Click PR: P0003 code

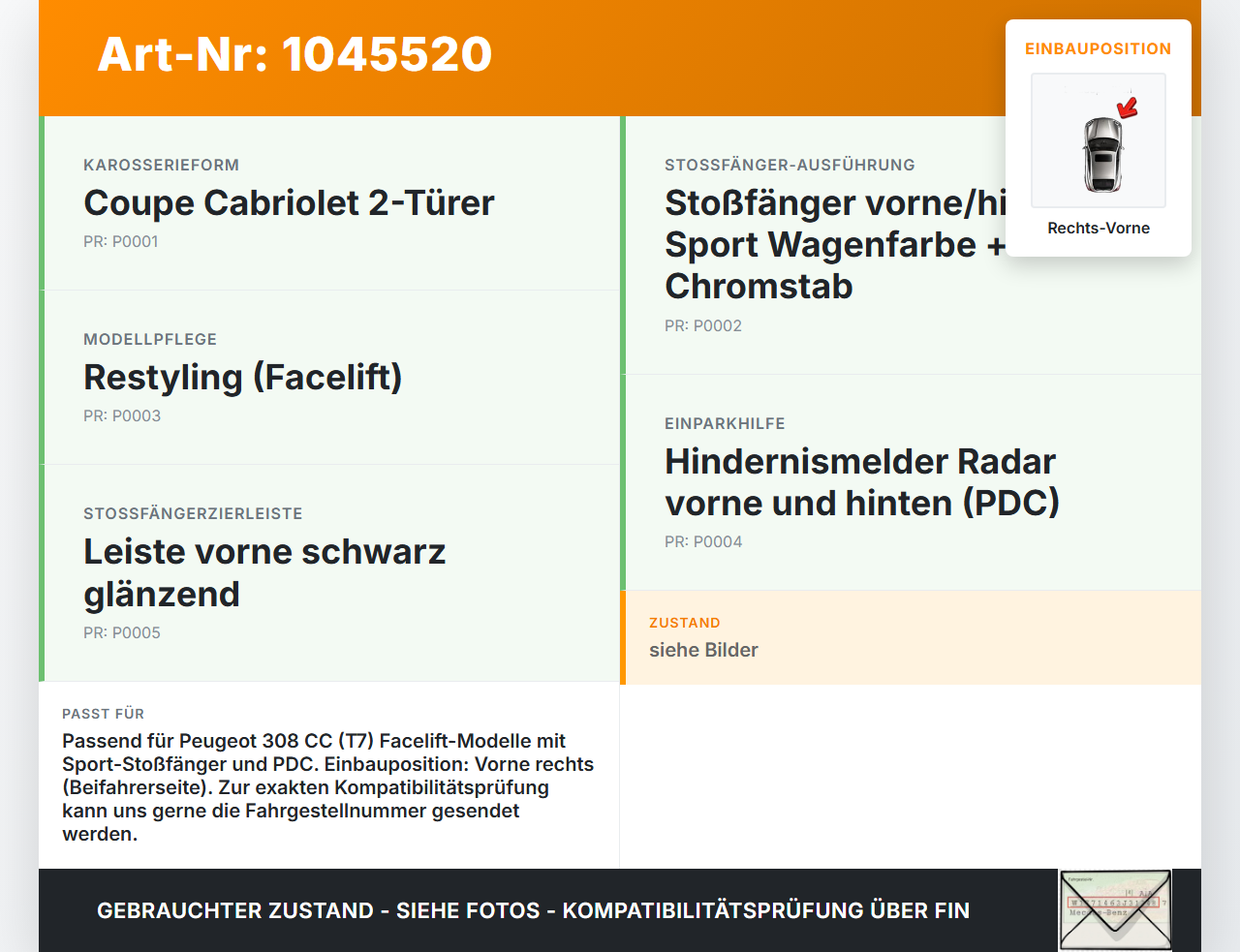tap(122, 415)
